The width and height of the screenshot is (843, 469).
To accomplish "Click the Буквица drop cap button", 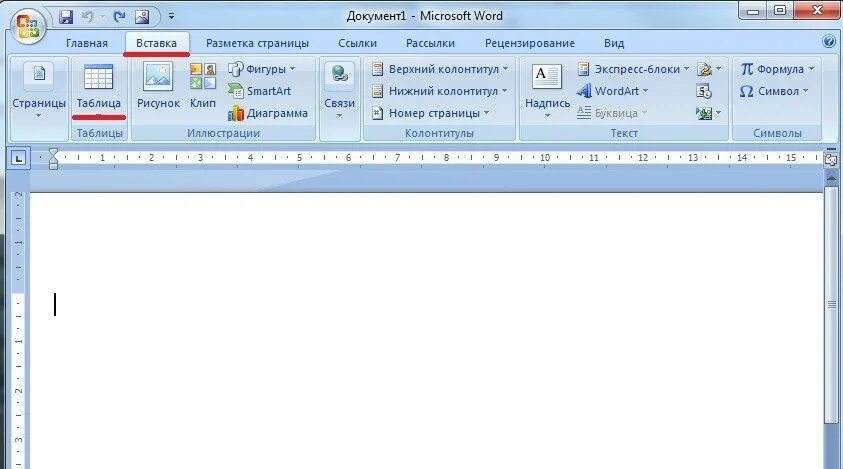I will [612, 113].
